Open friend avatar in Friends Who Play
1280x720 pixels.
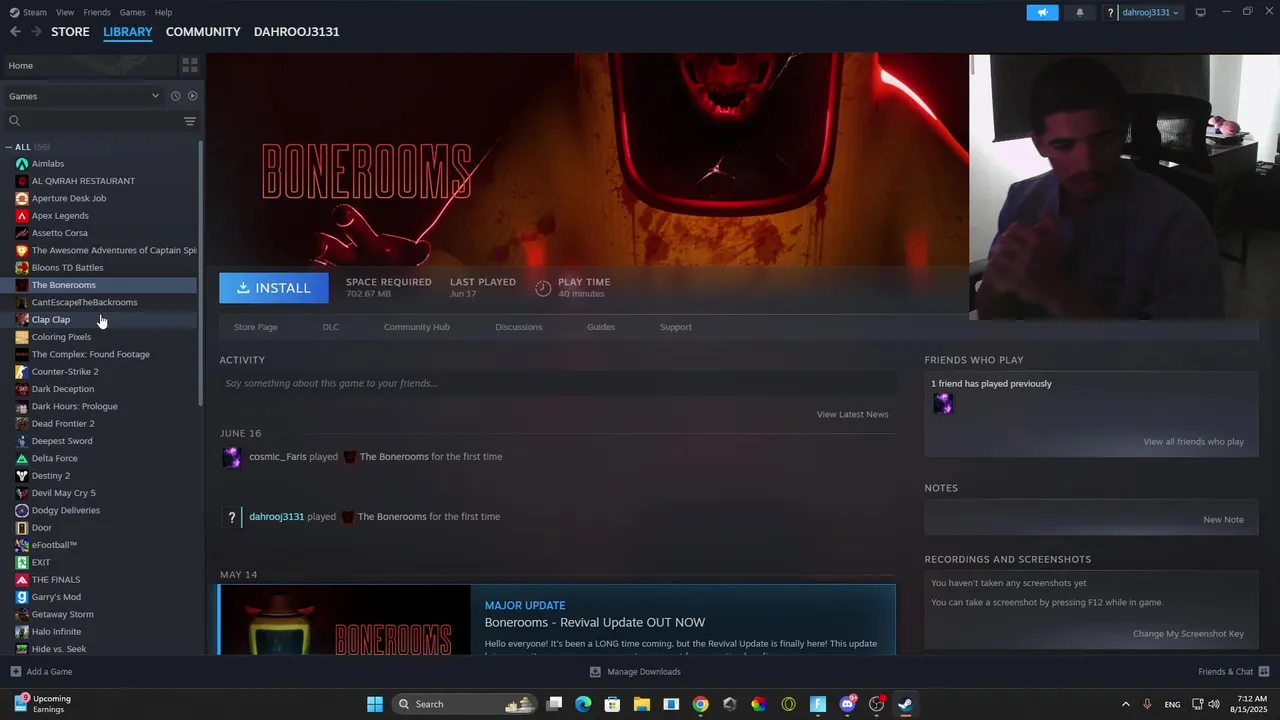943,403
